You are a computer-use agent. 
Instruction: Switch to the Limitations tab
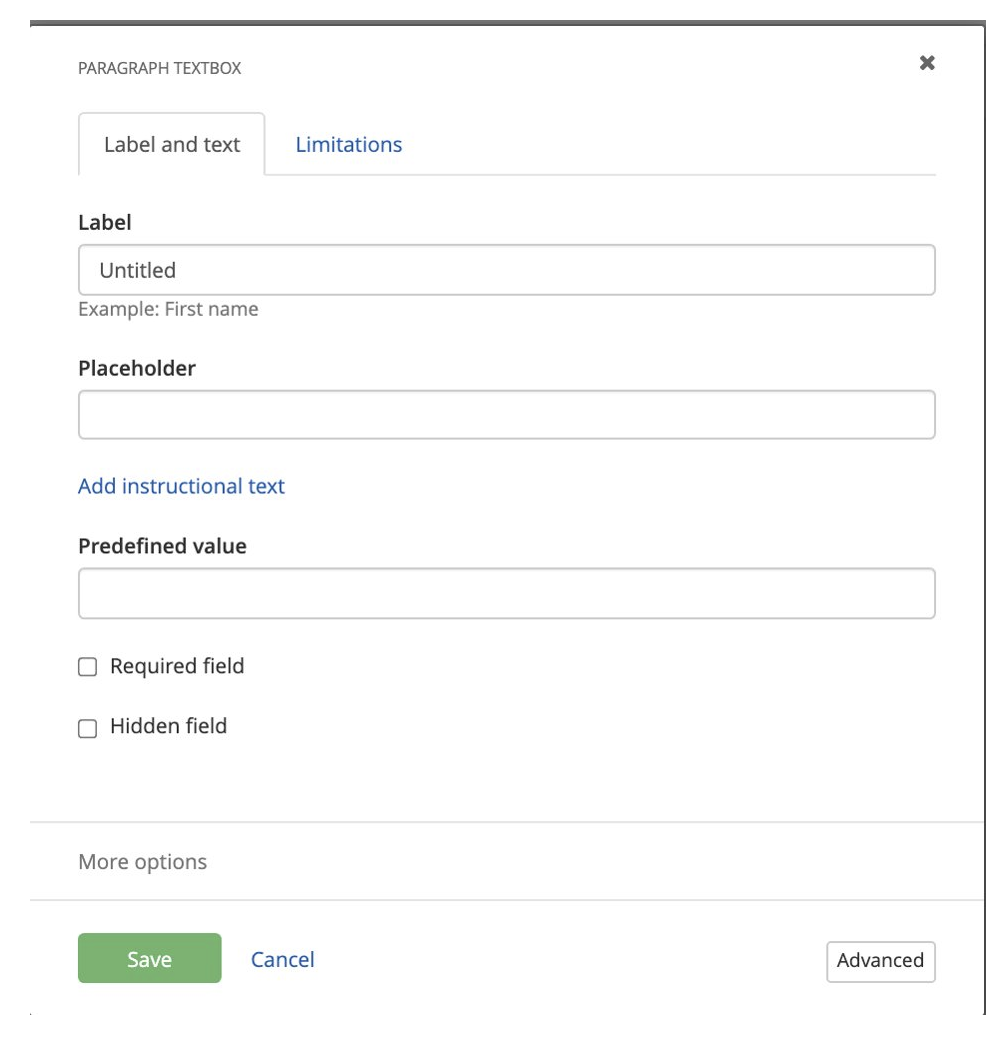click(x=349, y=145)
